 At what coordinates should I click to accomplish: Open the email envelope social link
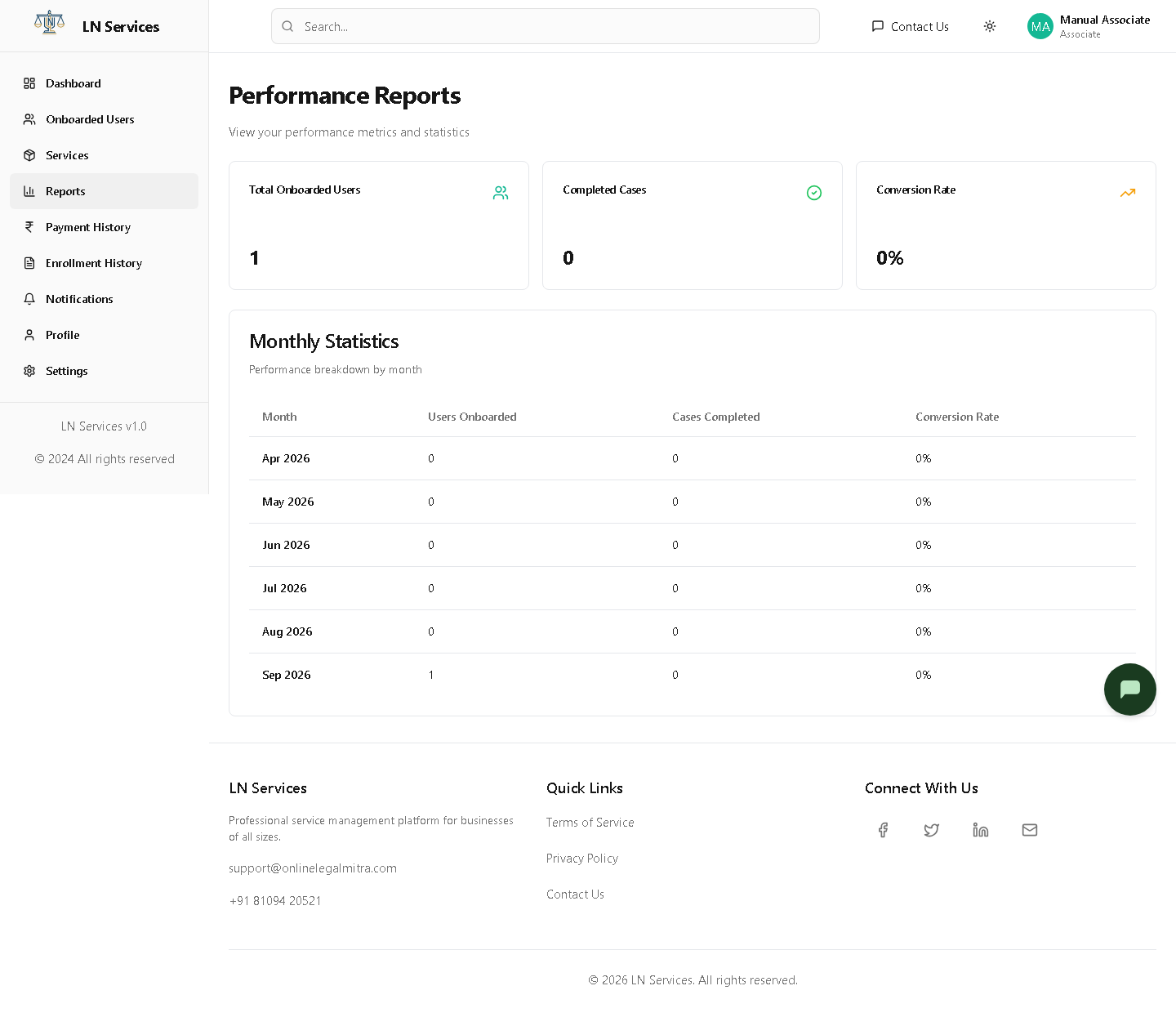pos(1030,830)
